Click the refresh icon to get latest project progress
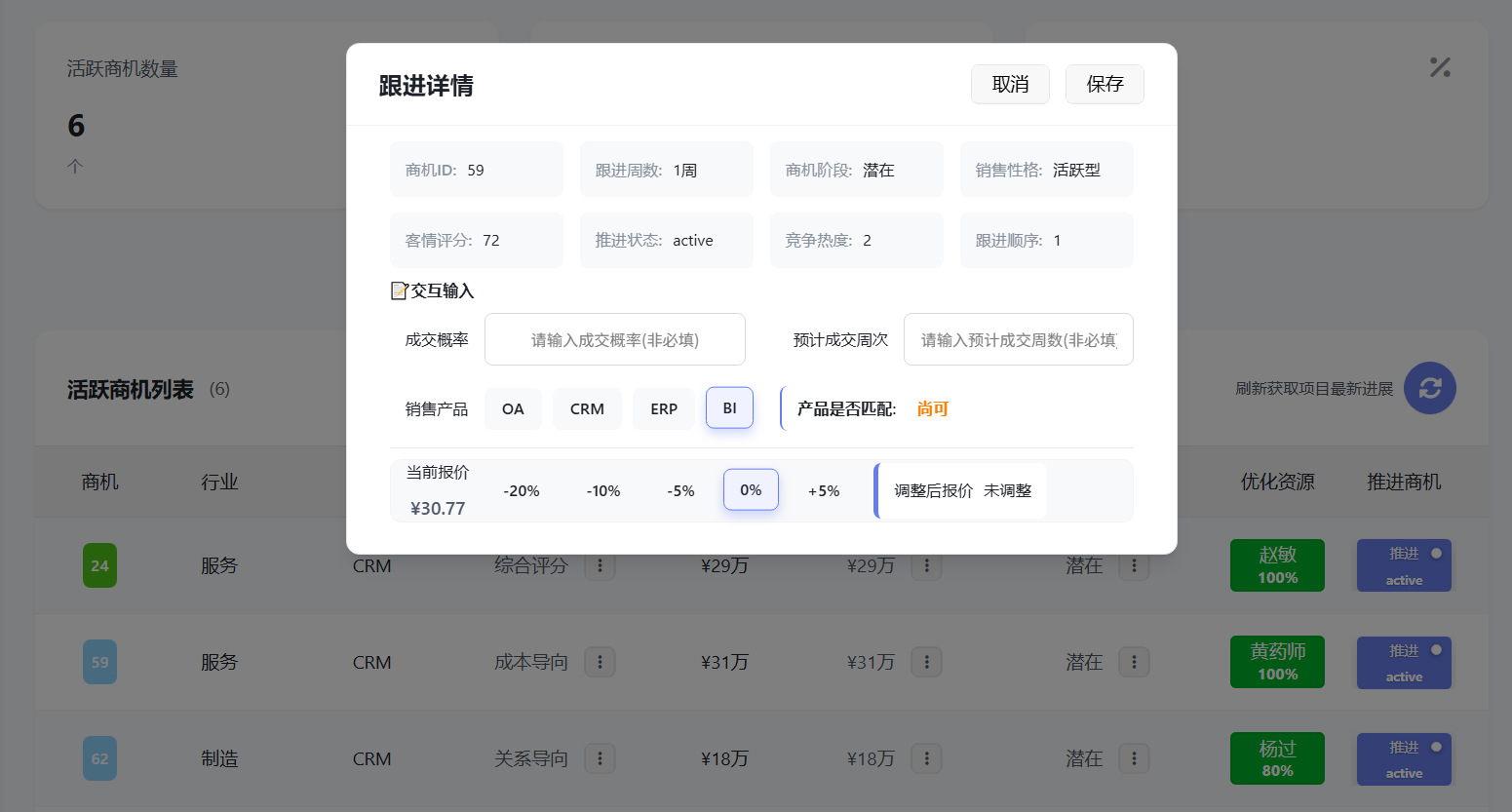The height and width of the screenshot is (812, 1512). (x=1429, y=388)
